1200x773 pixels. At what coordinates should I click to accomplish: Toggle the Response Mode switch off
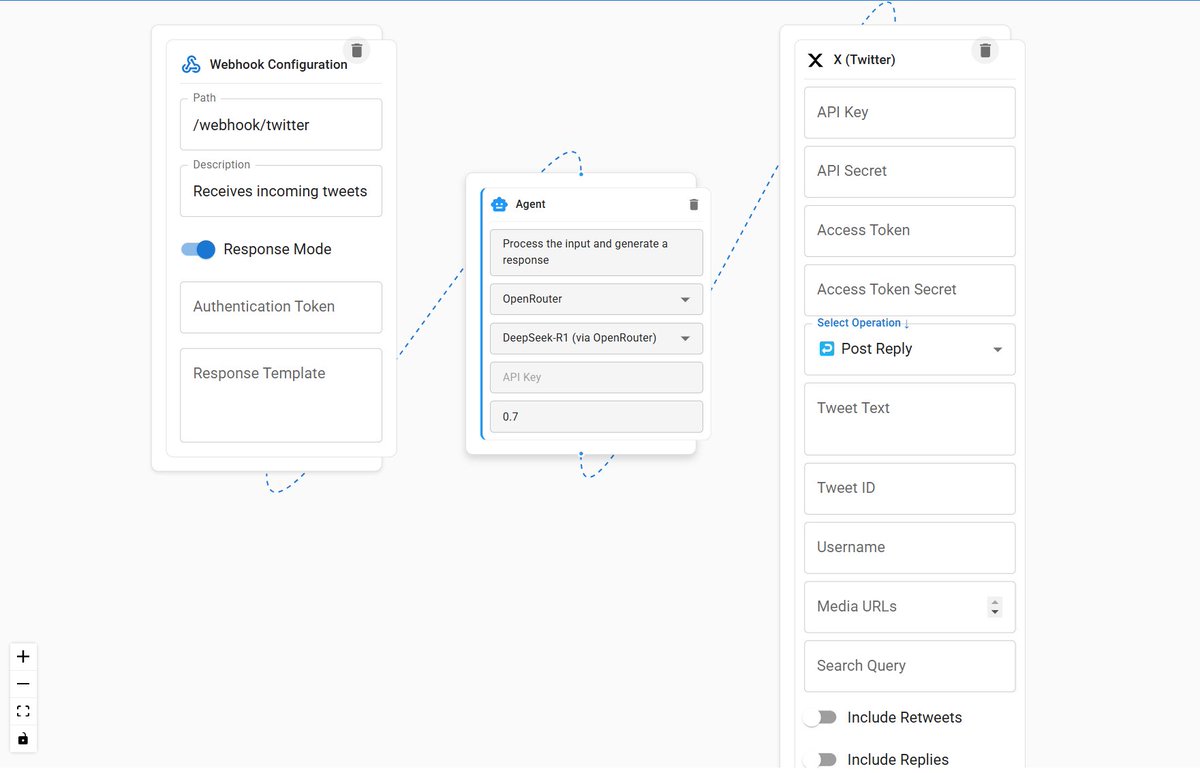198,249
